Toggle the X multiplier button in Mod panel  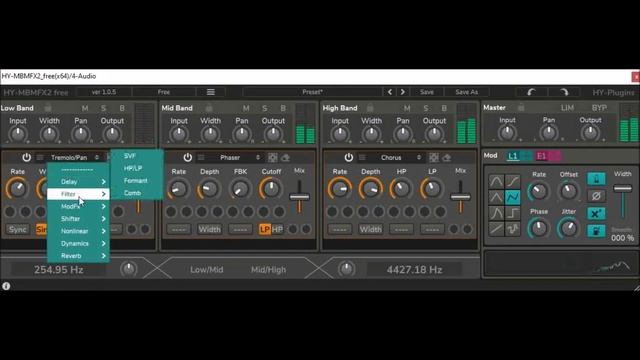coord(596,213)
